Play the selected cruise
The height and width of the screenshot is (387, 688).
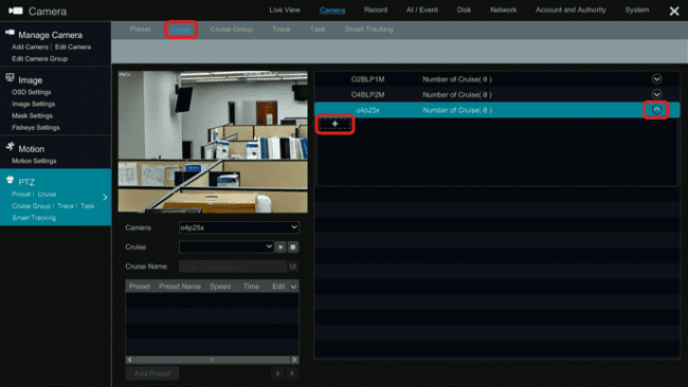click(x=281, y=247)
